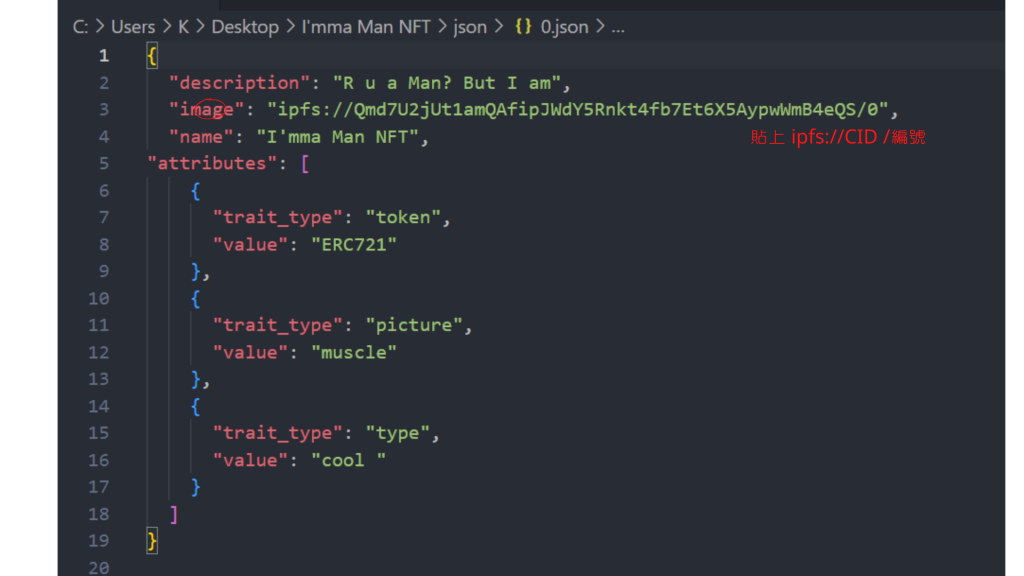Screen dimensions: 1024x576
Task: Click the "R u a Man? But I am" string
Action: 447,83
